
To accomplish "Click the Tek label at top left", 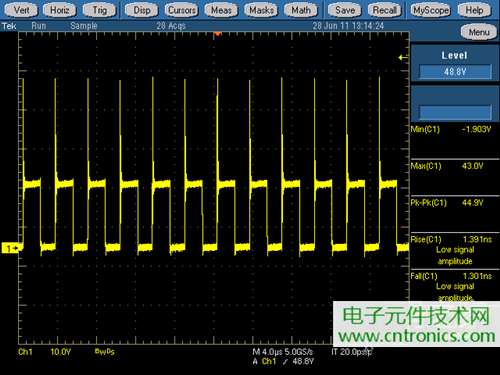I will point(9,26).
